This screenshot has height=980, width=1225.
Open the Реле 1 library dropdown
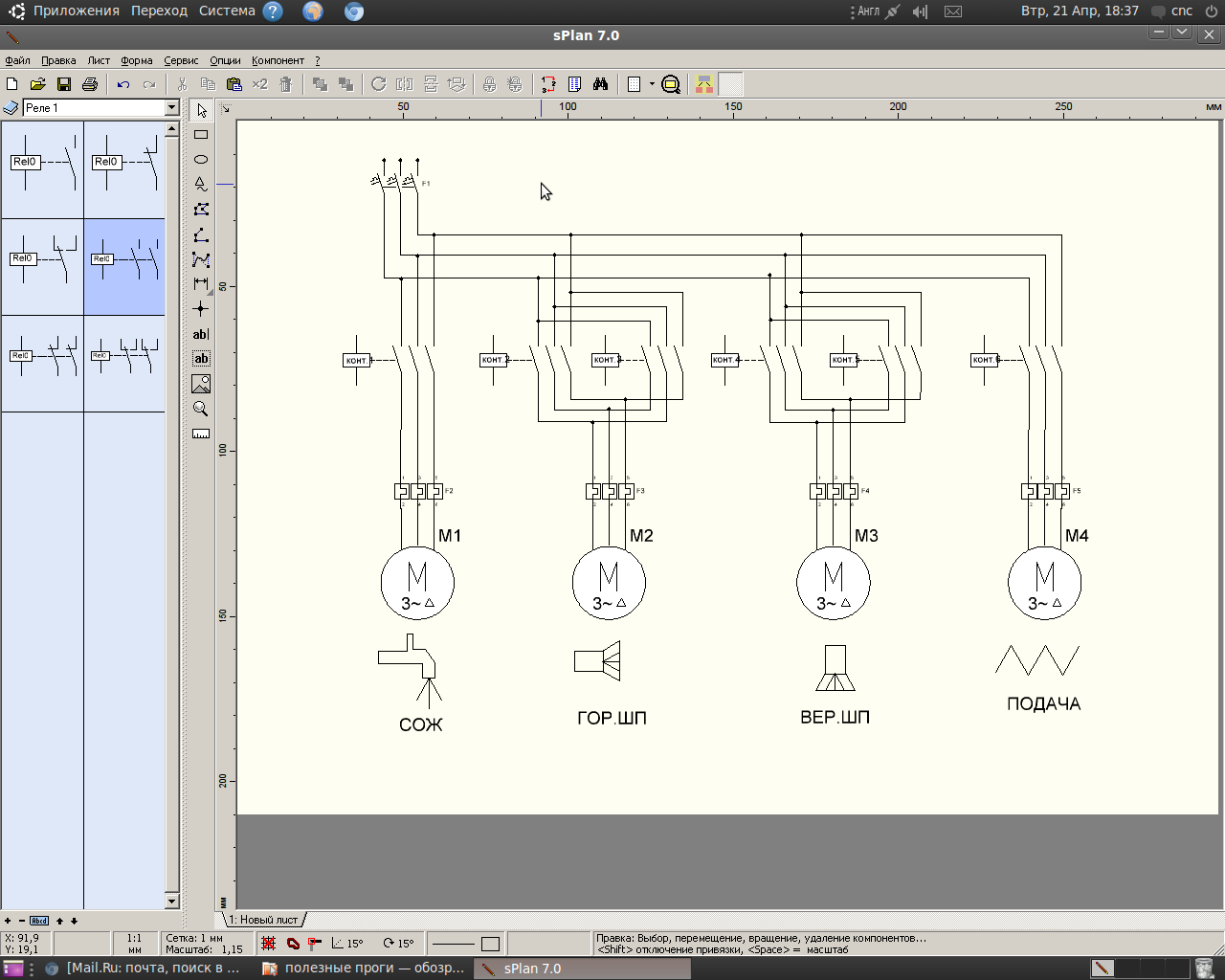point(172,108)
